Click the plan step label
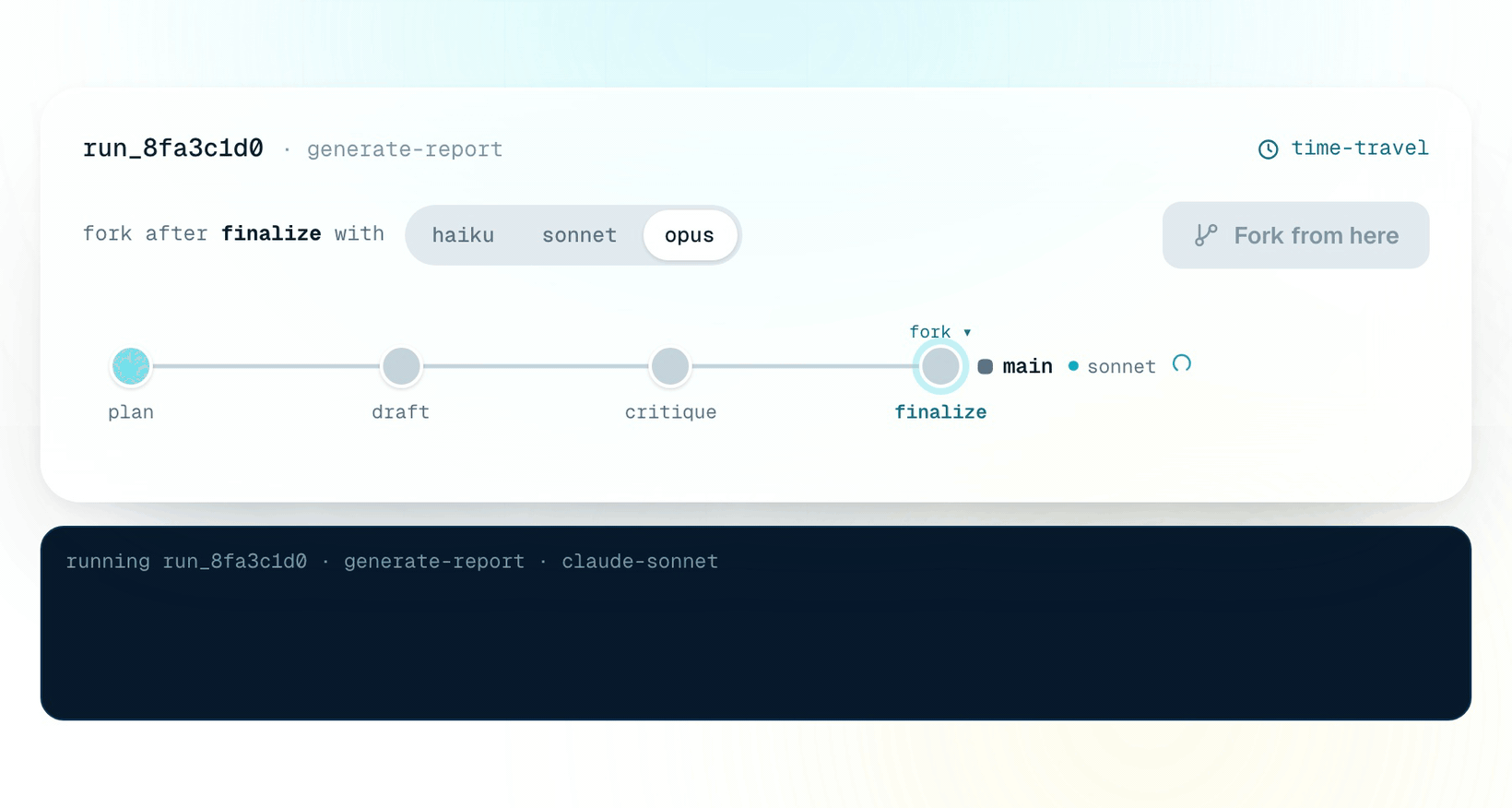 point(131,412)
